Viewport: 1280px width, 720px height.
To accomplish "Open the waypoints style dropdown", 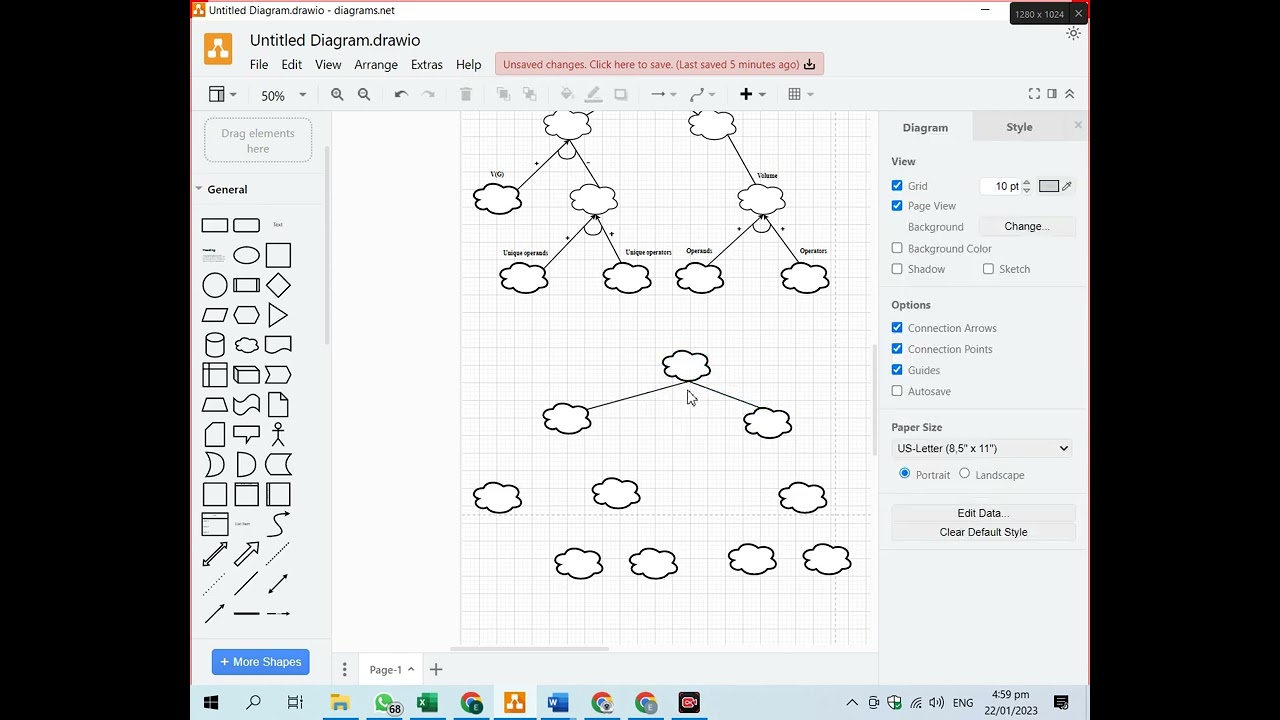I will point(702,94).
